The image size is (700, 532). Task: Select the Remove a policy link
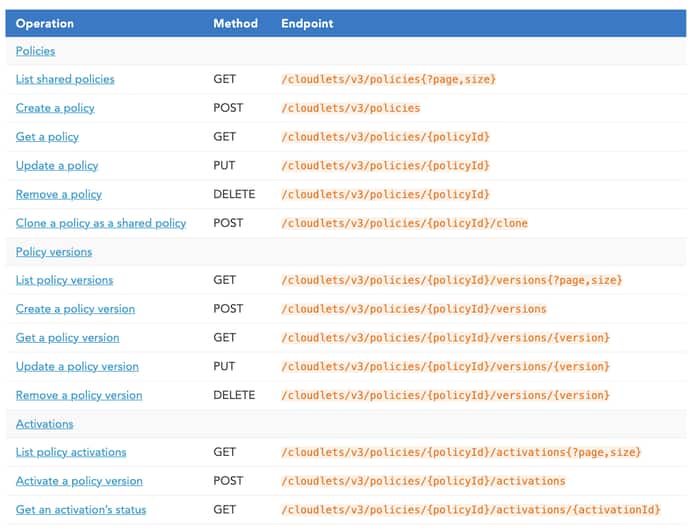[59, 195]
